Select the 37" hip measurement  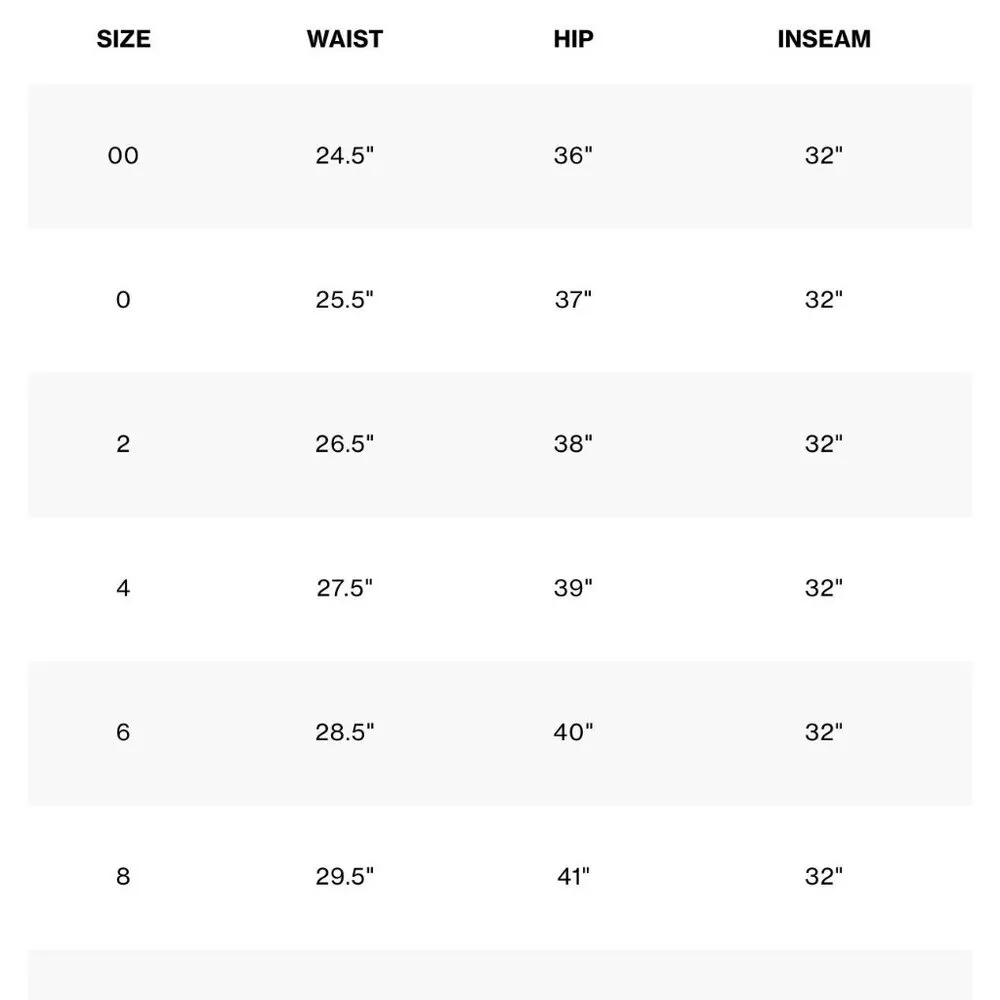[573, 300]
